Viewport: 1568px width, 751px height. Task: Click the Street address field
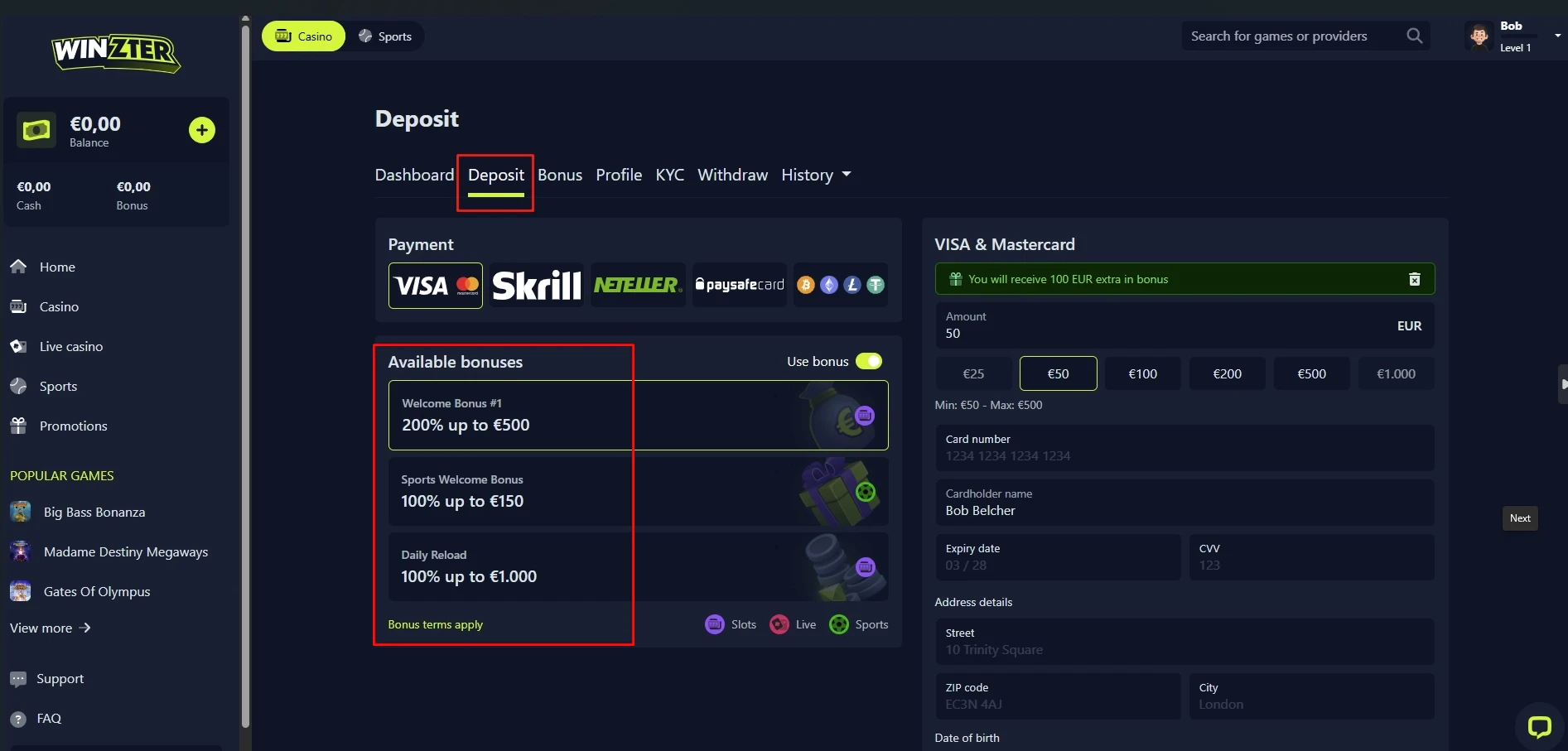point(1184,642)
